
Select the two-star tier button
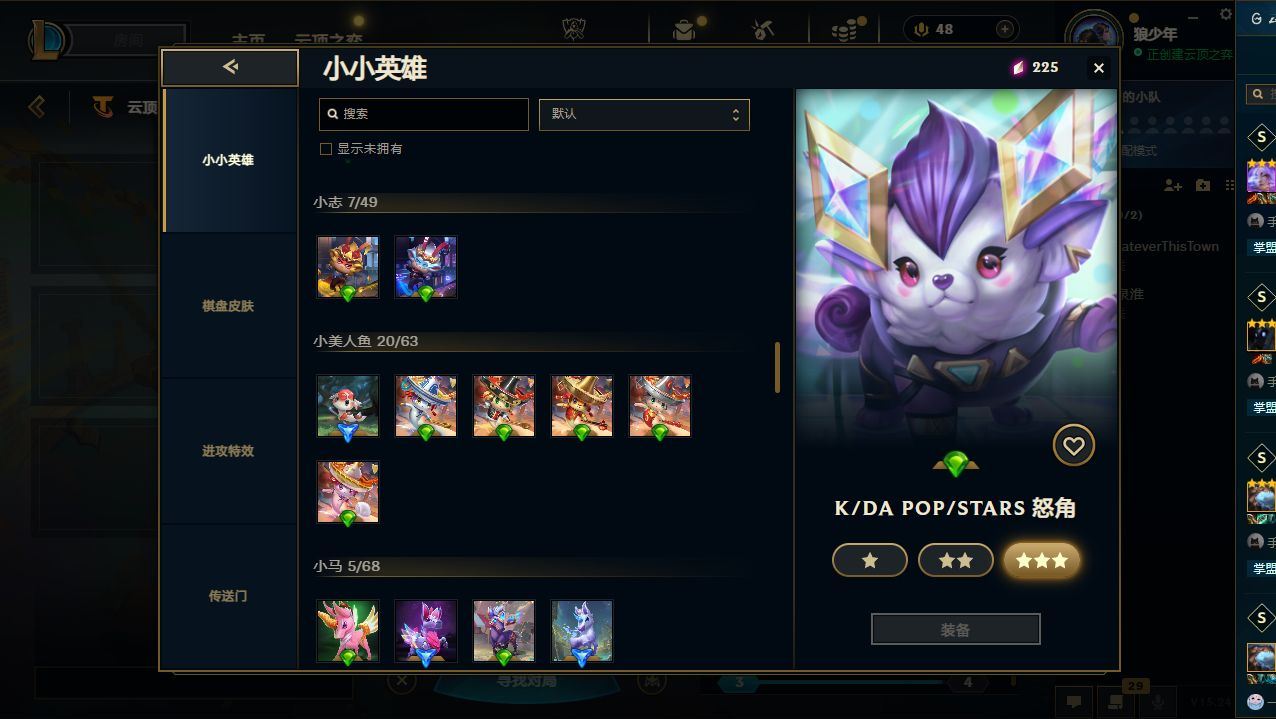point(956,561)
